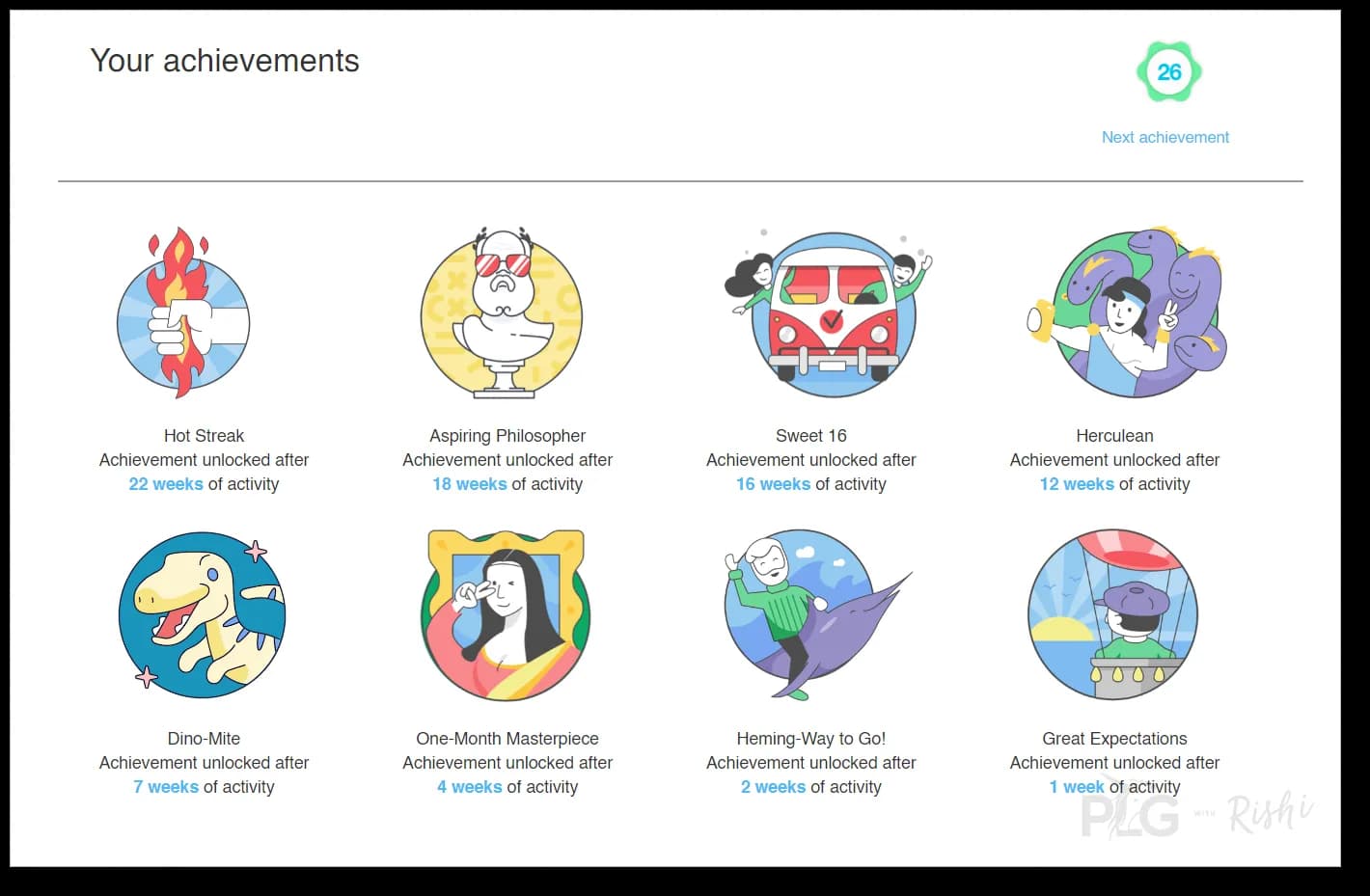Click the 22 weeks link under Hot Streak
The image size is (1370, 896).
pyautogui.click(x=166, y=484)
